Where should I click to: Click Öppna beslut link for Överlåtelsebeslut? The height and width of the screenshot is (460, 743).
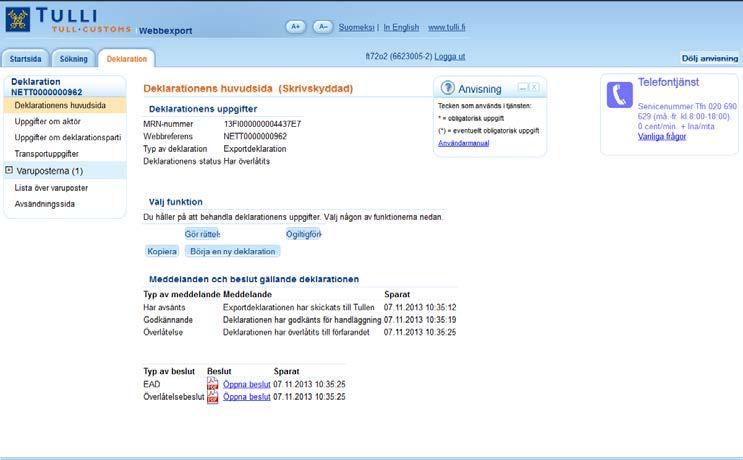(x=246, y=397)
